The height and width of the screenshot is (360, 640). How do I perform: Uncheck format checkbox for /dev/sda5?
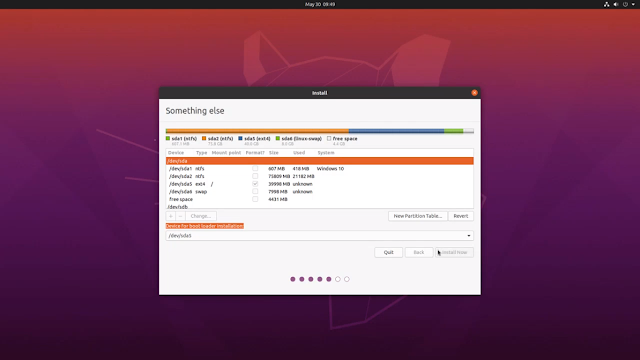[x=255, y=184]
